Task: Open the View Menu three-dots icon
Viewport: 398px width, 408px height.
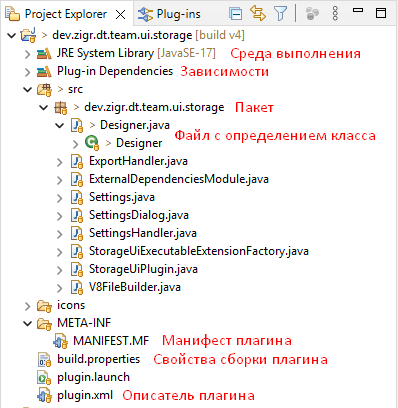Action: coord(335,14)
